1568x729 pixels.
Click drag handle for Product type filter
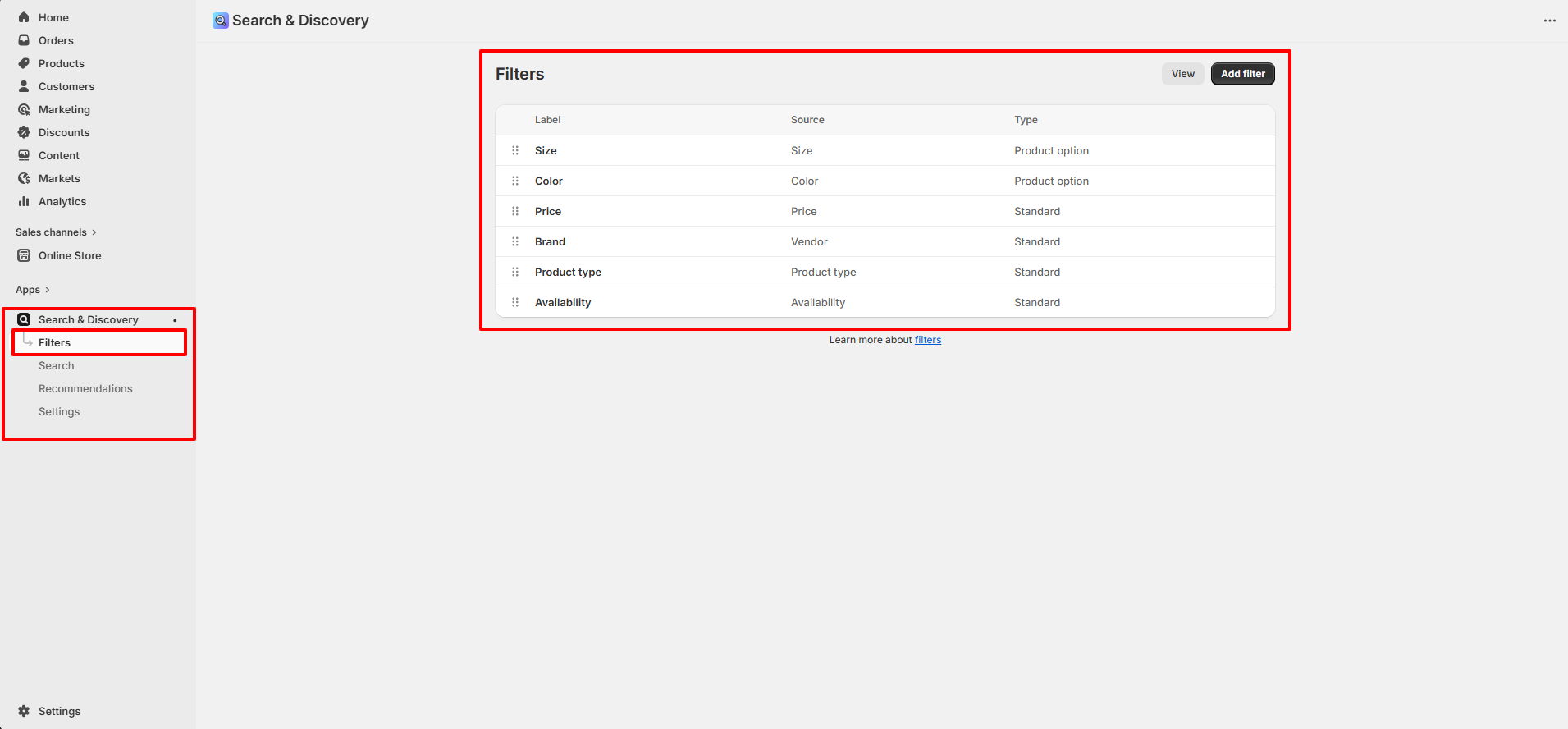(515, 272)
